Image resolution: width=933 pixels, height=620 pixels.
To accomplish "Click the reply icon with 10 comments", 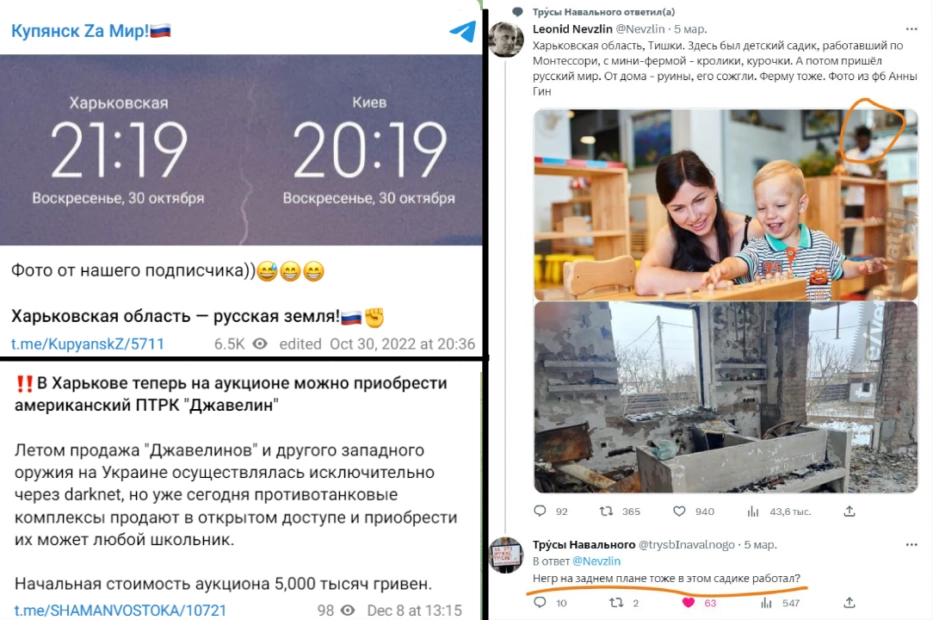I will 540,603.
